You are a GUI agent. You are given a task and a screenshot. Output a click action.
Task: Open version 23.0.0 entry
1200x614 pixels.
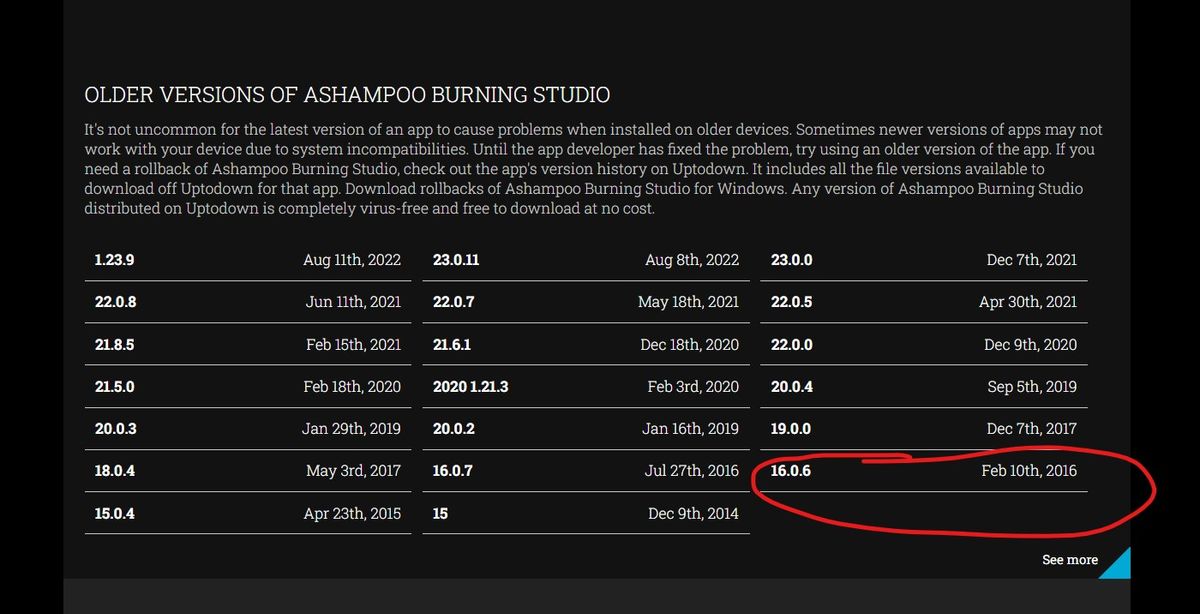pos(792,260)
